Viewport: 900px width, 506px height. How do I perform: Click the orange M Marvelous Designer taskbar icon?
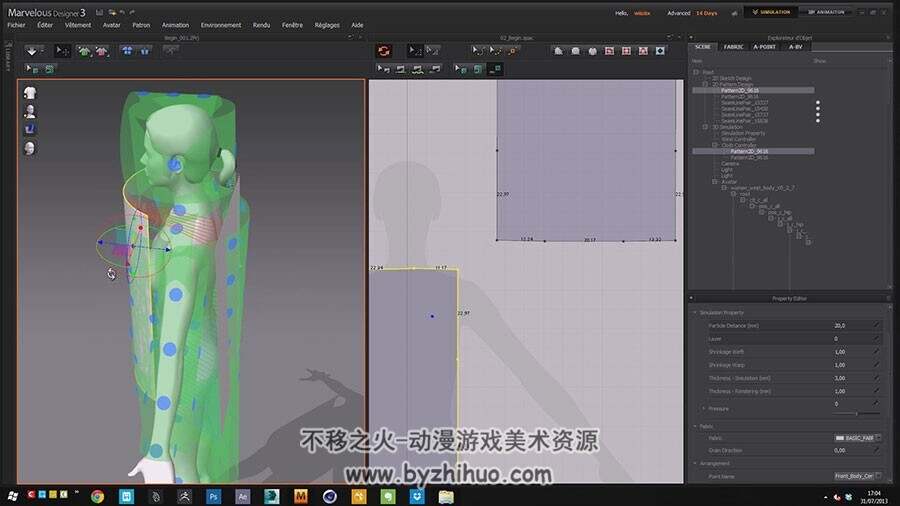301,496
